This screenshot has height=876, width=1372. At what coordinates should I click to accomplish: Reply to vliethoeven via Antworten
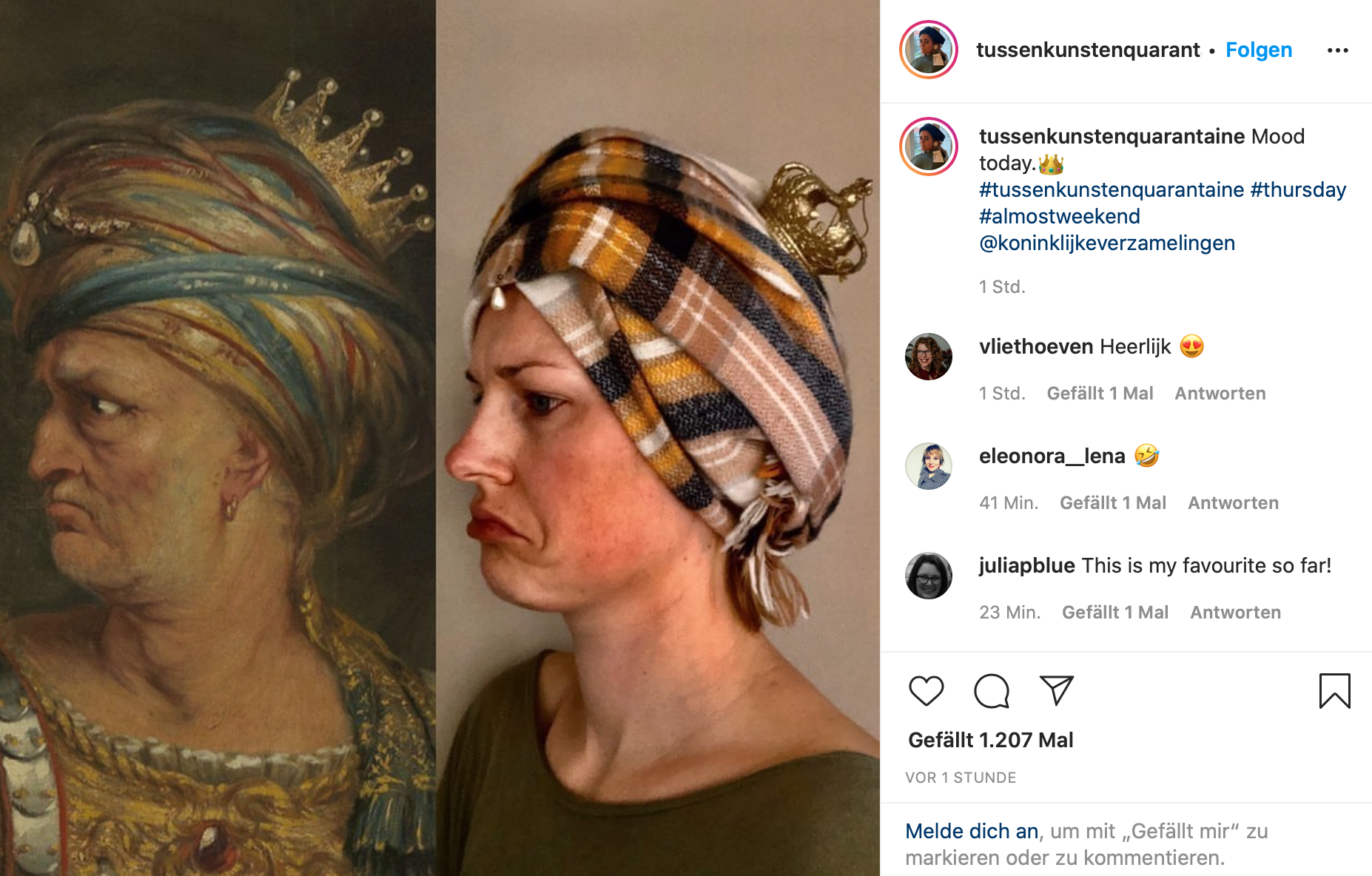click(1220, 393)
